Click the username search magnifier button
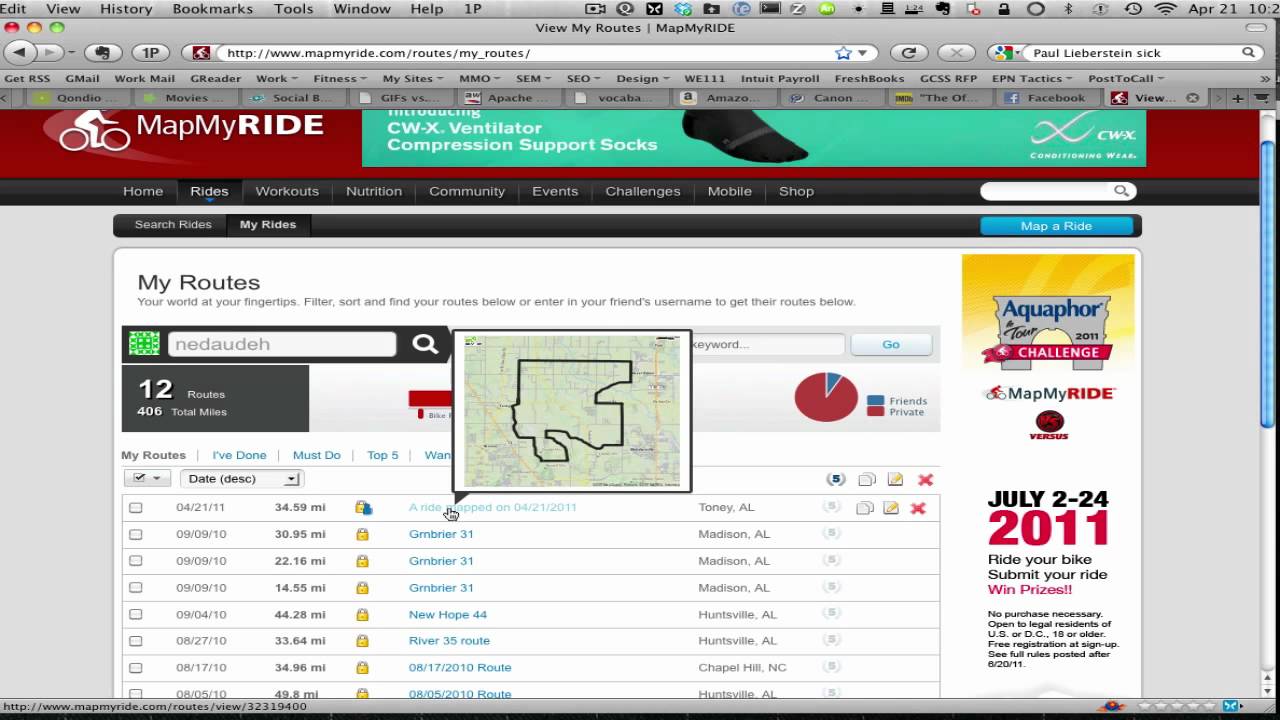Image resolution: width=1280 pixels, height=720 pixels. pos(425,344)
